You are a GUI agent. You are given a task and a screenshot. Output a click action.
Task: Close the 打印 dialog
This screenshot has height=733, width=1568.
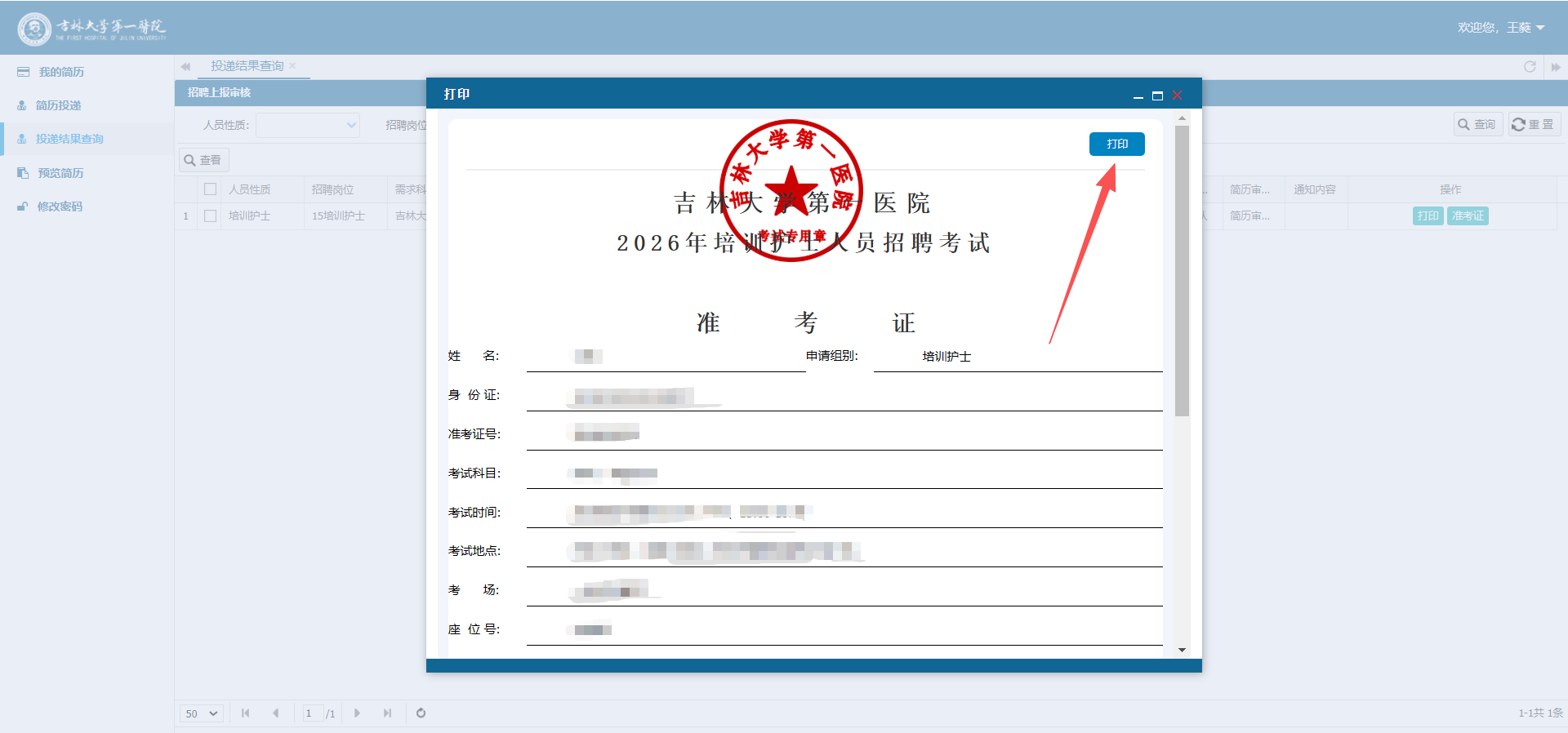(1177, 96)
